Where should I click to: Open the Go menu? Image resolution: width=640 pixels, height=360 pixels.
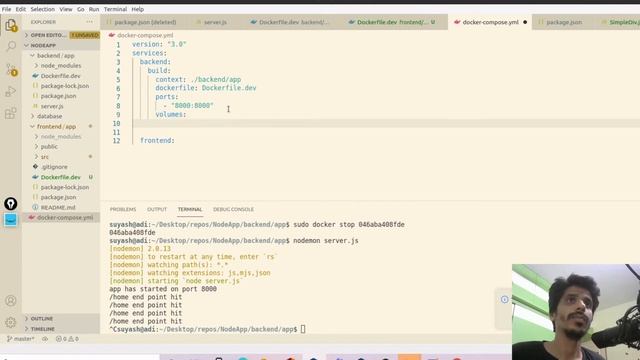[81, 9]
